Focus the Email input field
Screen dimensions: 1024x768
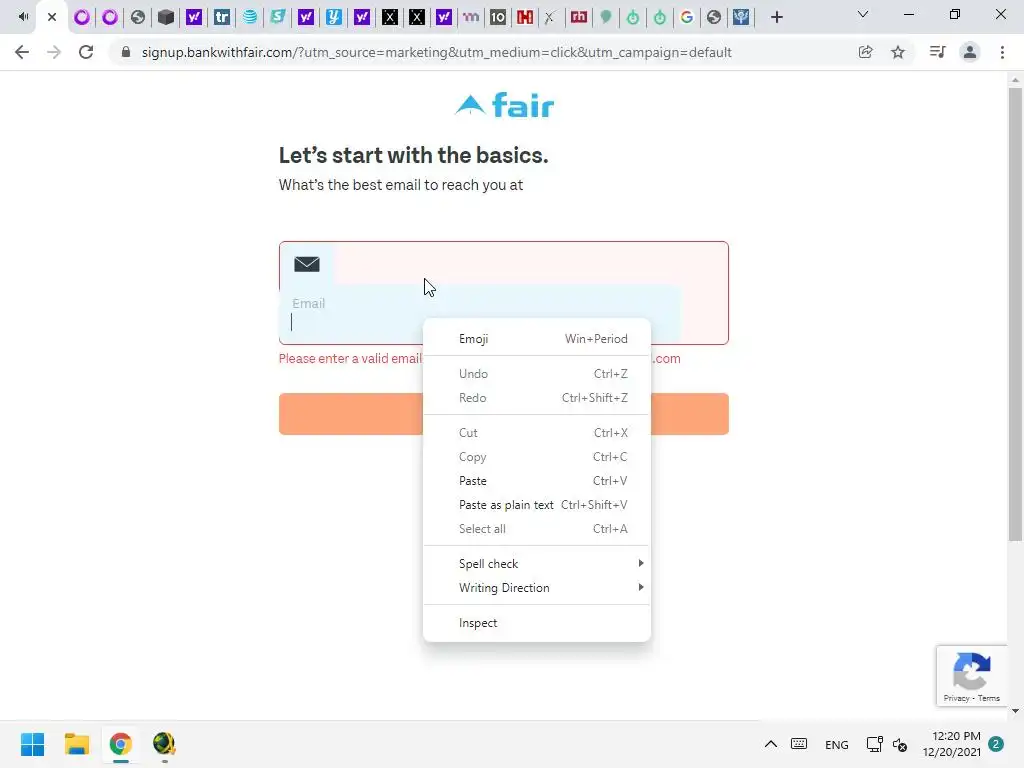coord(480,314)
